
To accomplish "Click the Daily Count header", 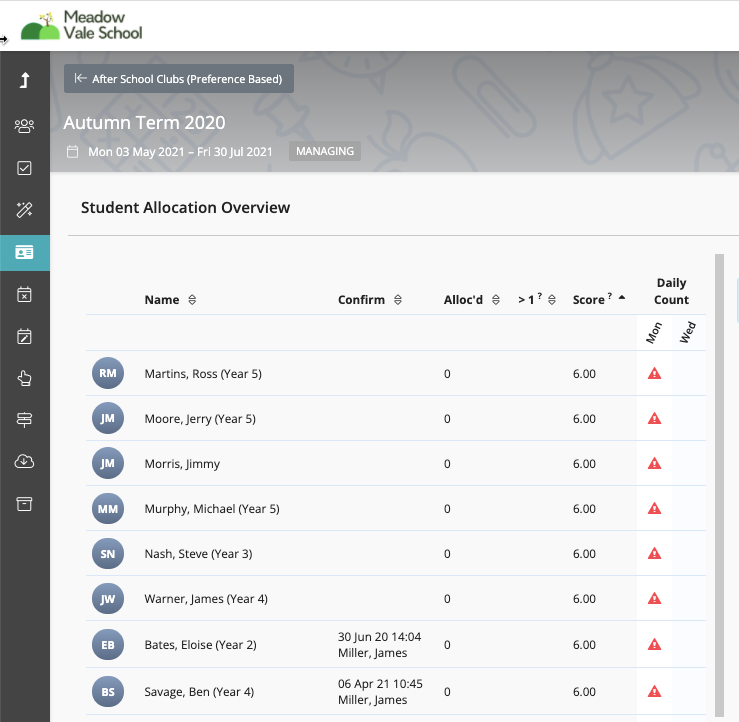I will click(671, 291).
